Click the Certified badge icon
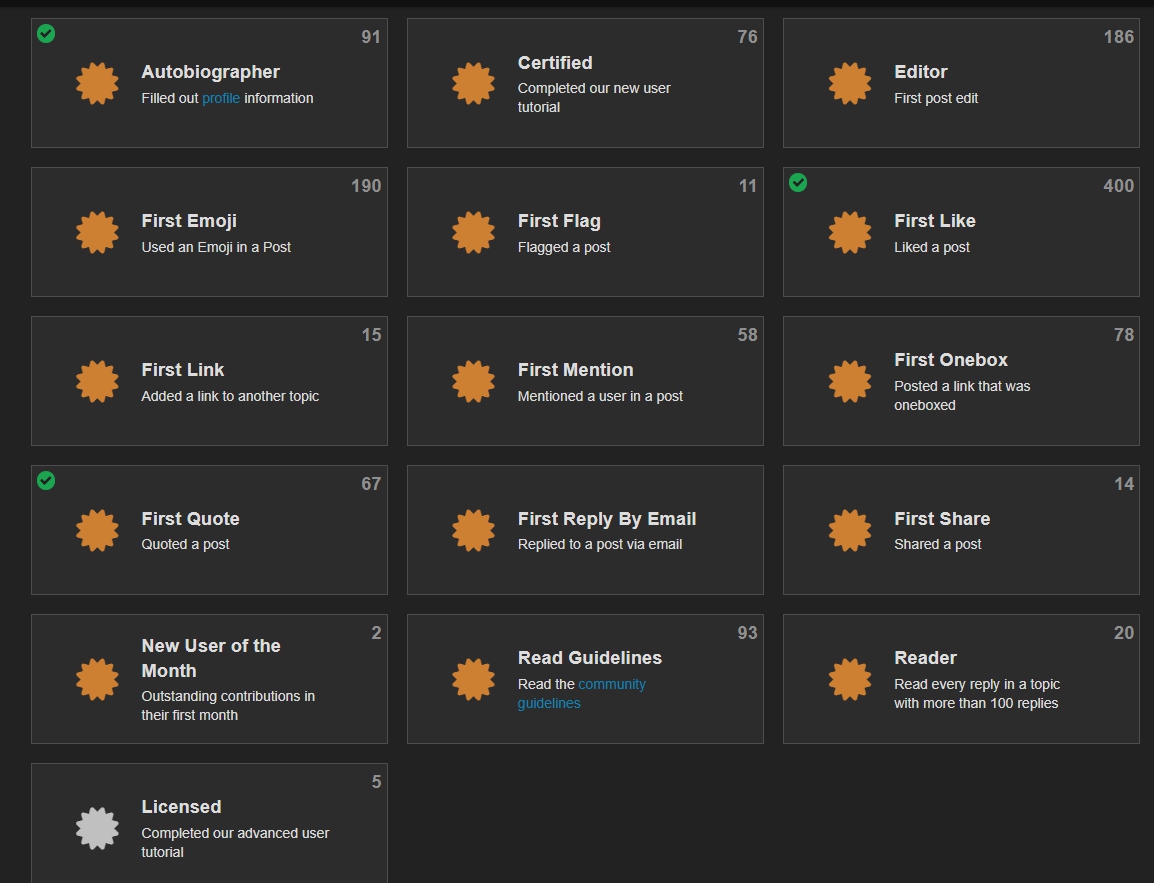Viewport: 1154px width, 883px height. coord(473,83)
